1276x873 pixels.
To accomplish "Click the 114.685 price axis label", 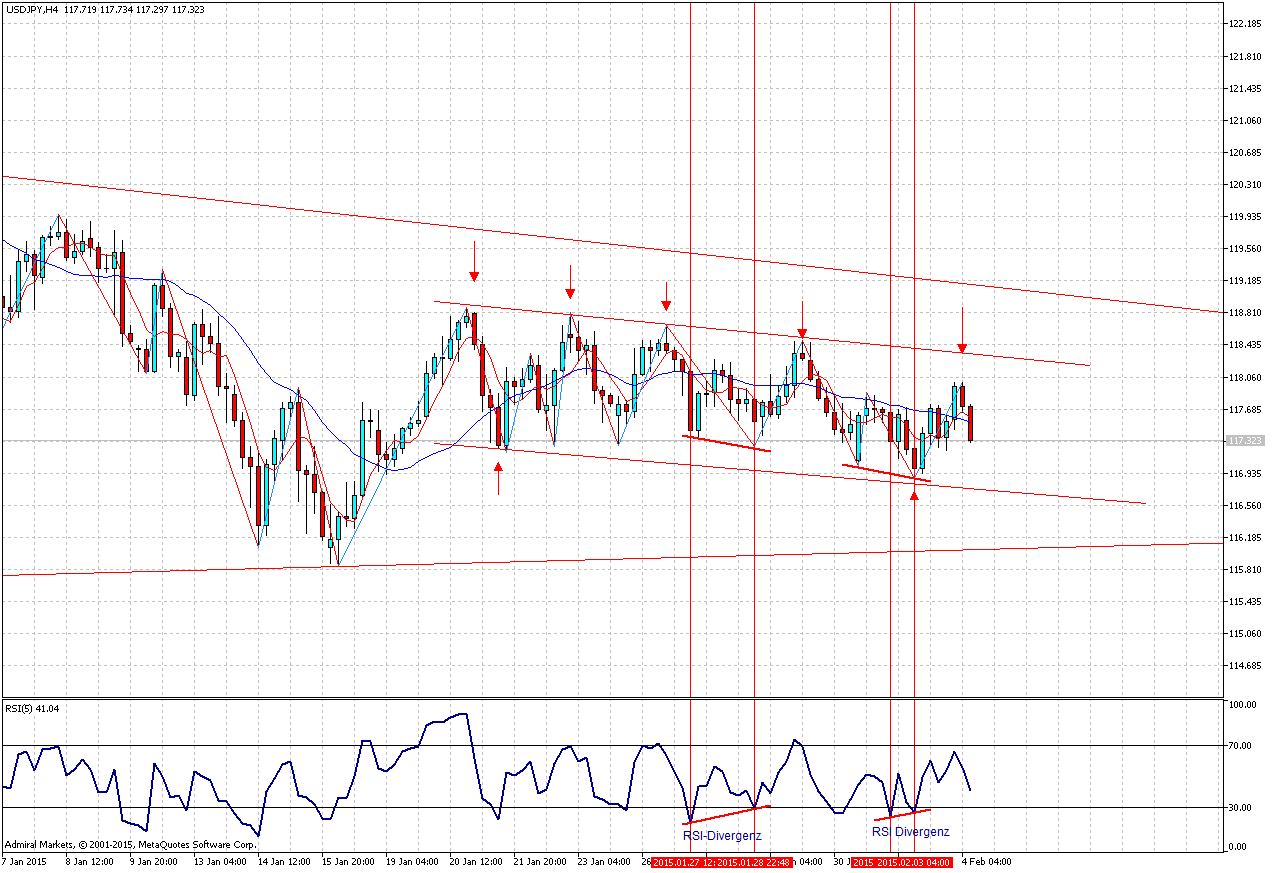I will click(x=1246, y=665).
